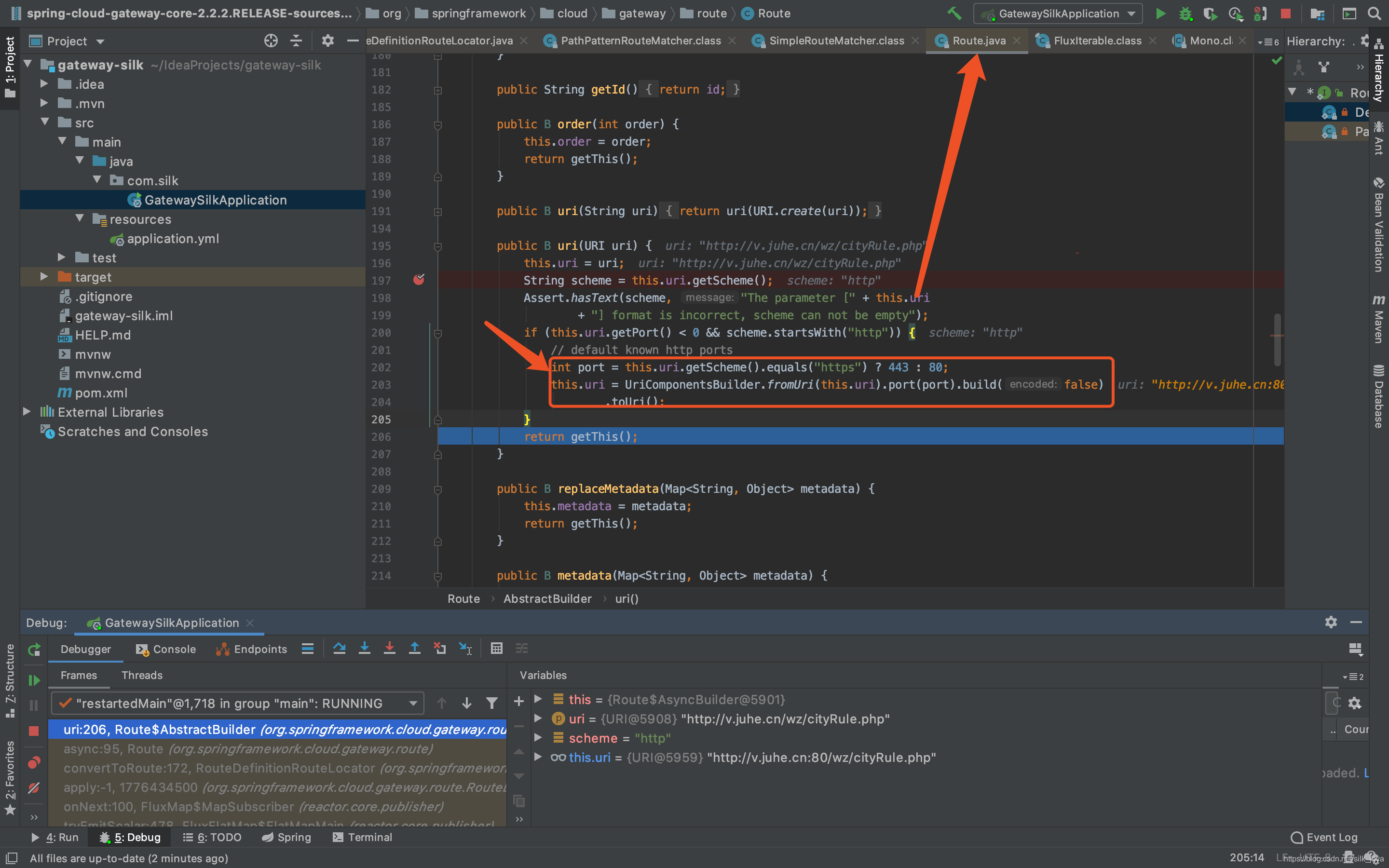Resume program with green play icon
Viewport: 1389px width, 868px height.
(x=34, y=680)
